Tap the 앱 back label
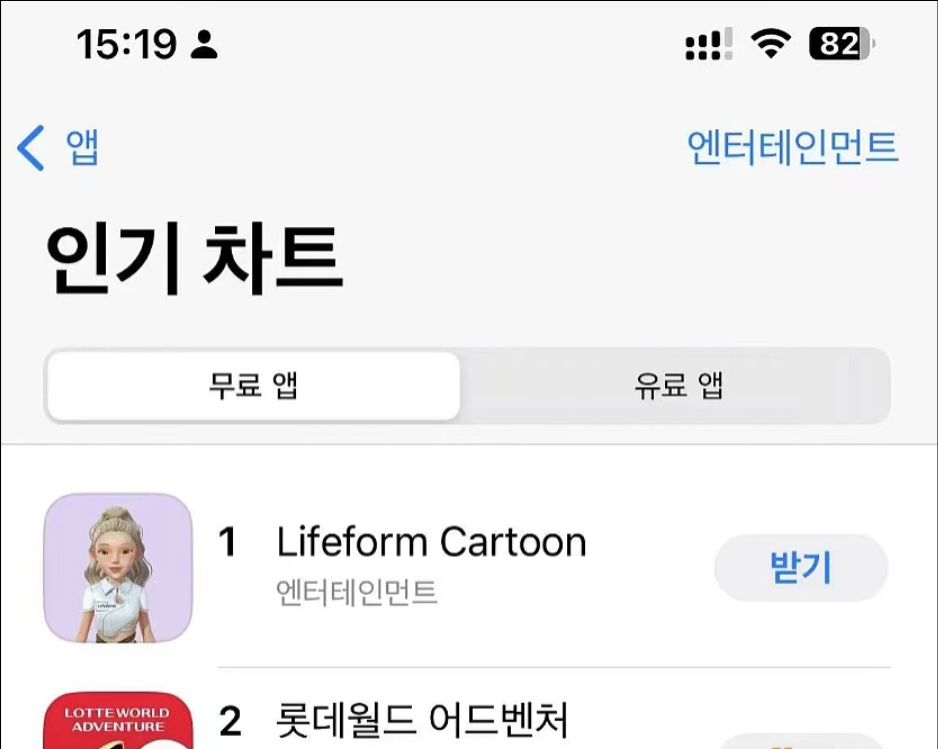This screenshot has width=938, height=749. click(82, 148)
